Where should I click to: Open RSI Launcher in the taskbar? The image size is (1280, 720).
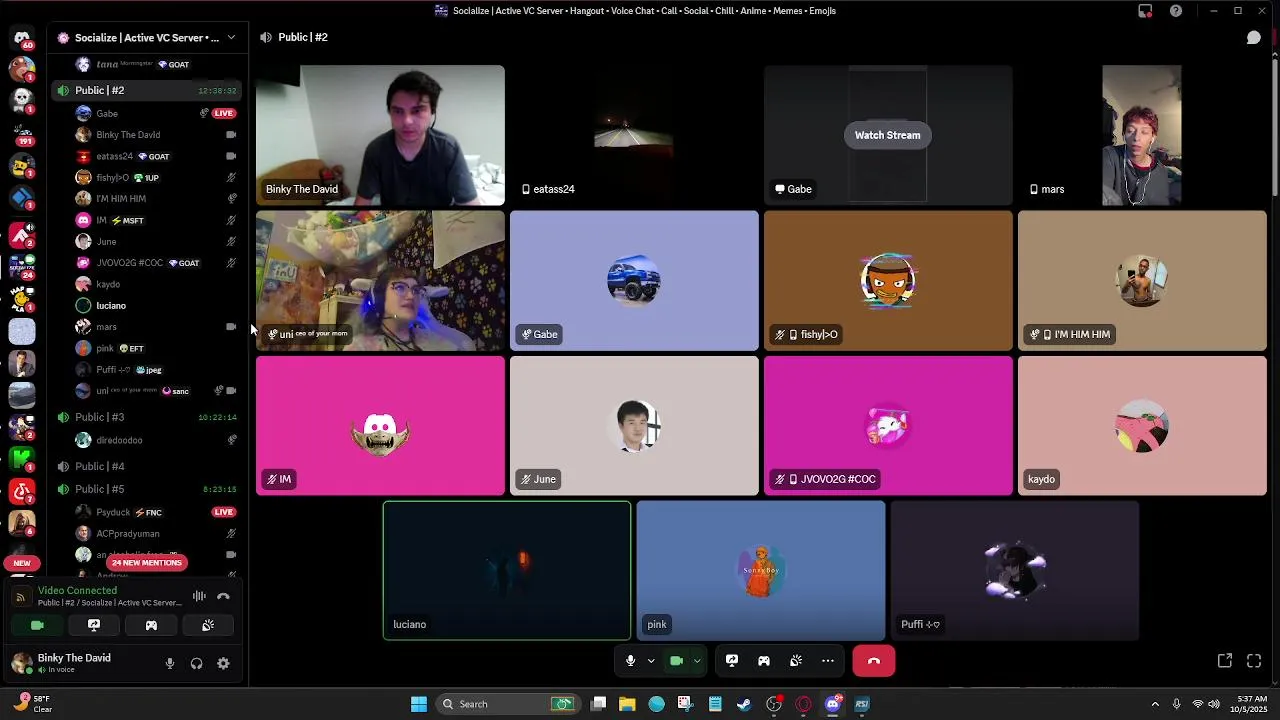pyautogui.click(x=862, y=704)
